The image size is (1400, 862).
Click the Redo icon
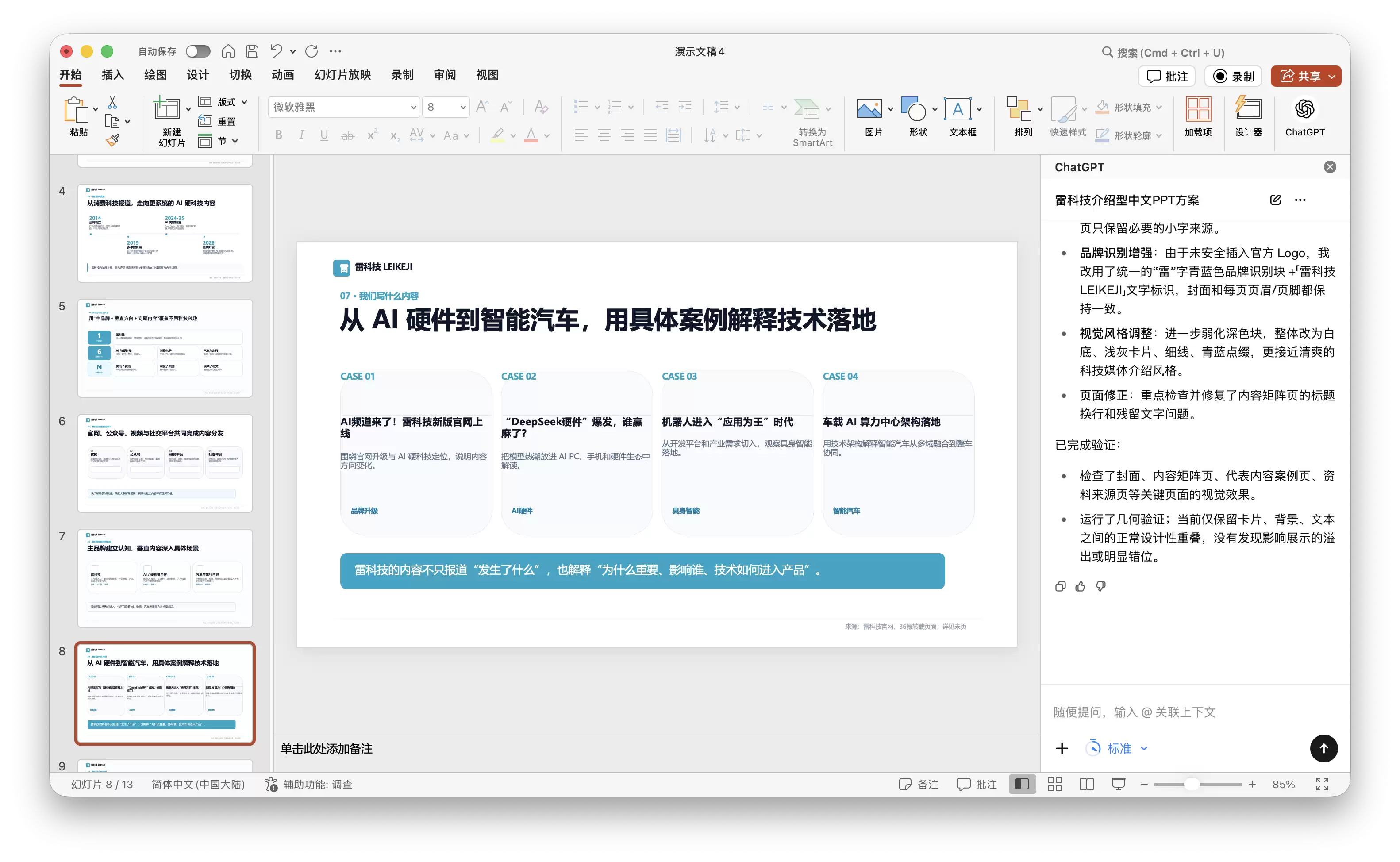click(x=311, y=51)
